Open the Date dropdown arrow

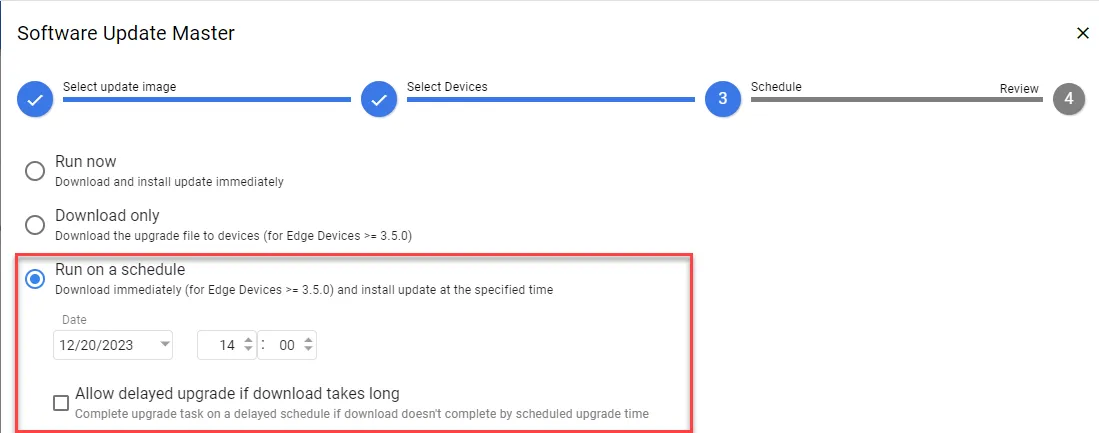164,345
